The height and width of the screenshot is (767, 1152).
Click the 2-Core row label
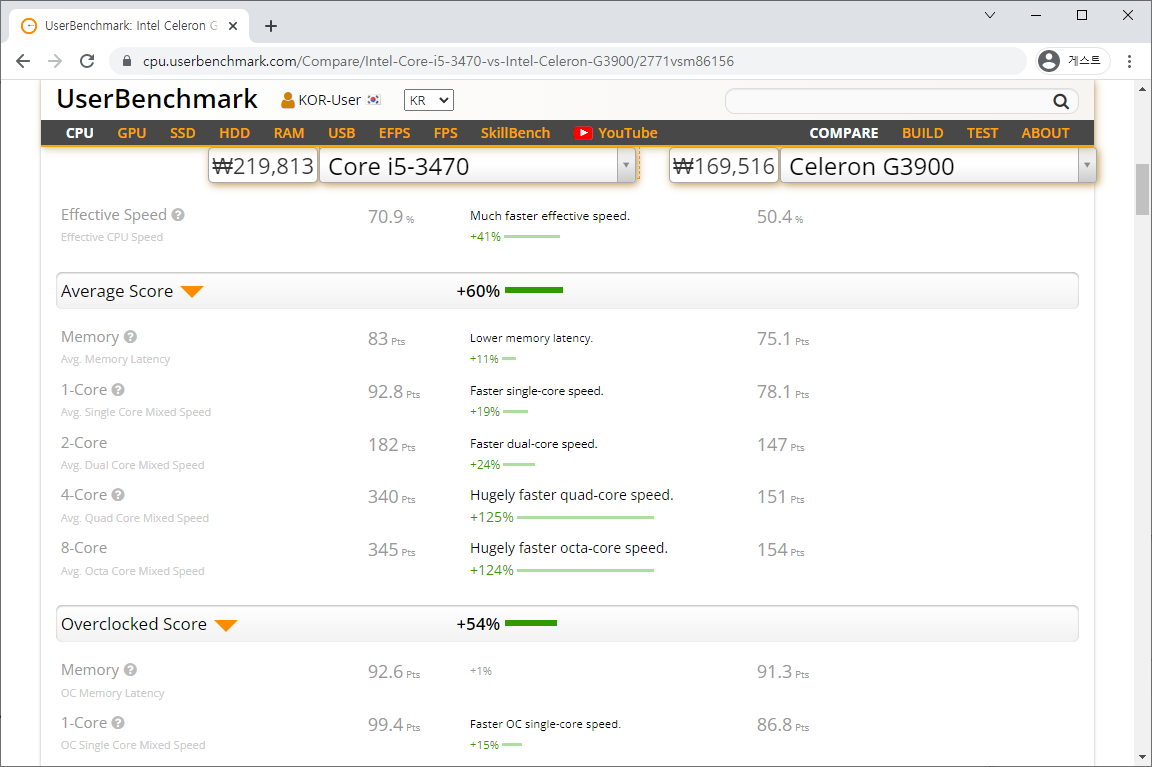point(84,442)
